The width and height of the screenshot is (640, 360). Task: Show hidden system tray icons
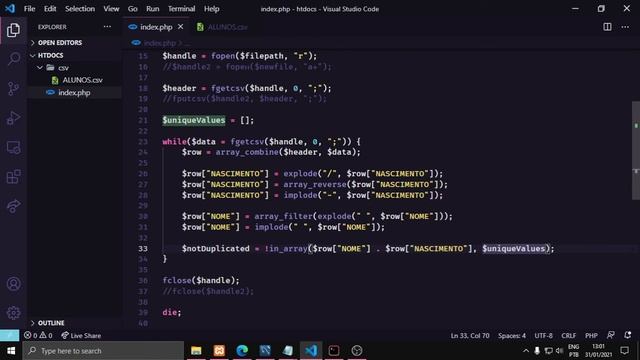click(526, 351)
